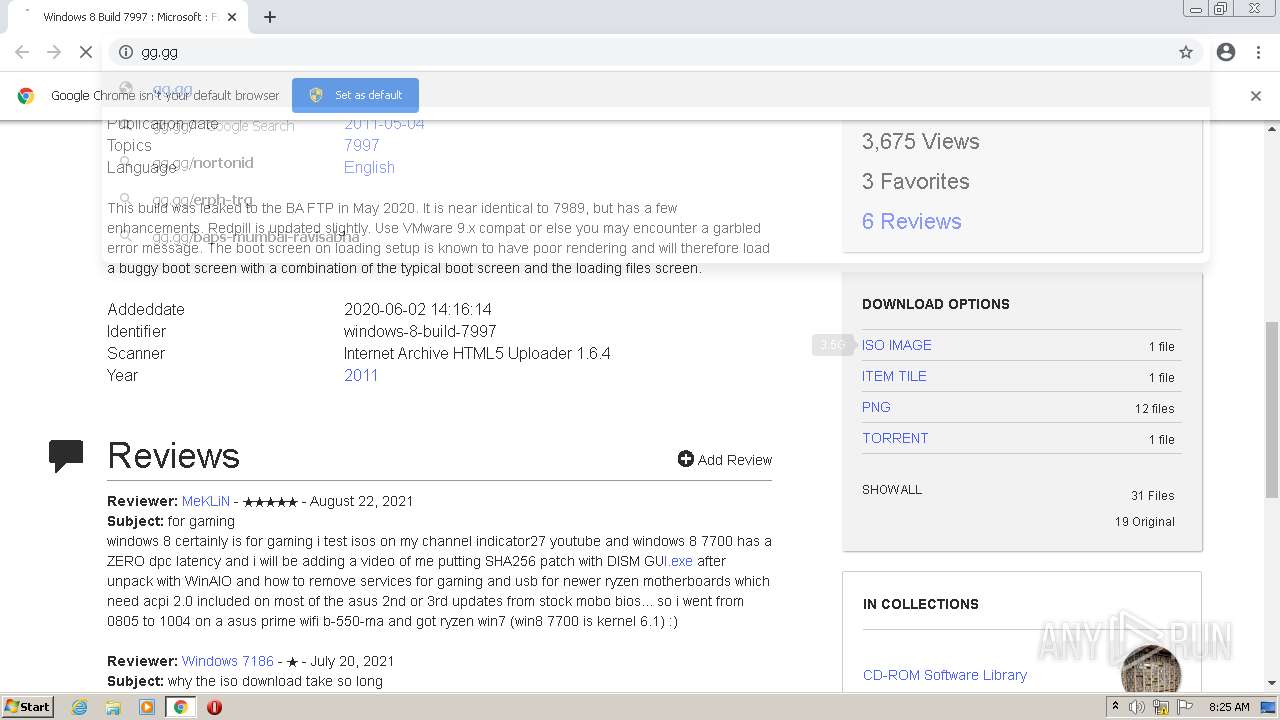Click the CD-ROM collection thumbnail image
The image size is (1280, 720).
point(1151,668)
